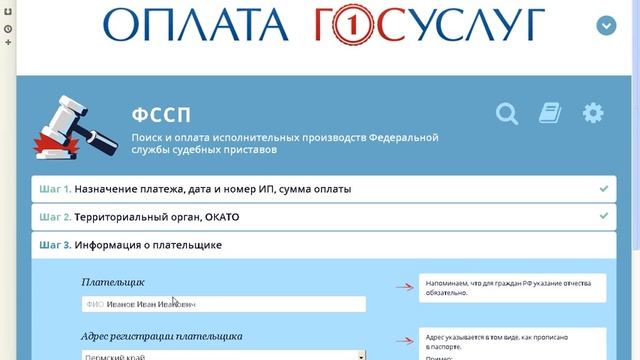Open the book reference icon
The height and width of the screenshot is (360, 640).
click(x=550, y=113)
